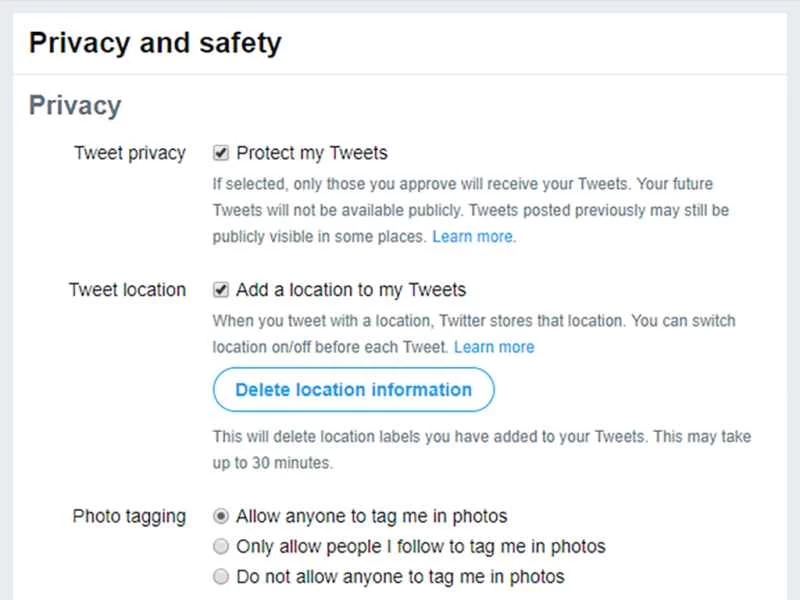Click the Privacy and safety page title

[x=155, y=43]
